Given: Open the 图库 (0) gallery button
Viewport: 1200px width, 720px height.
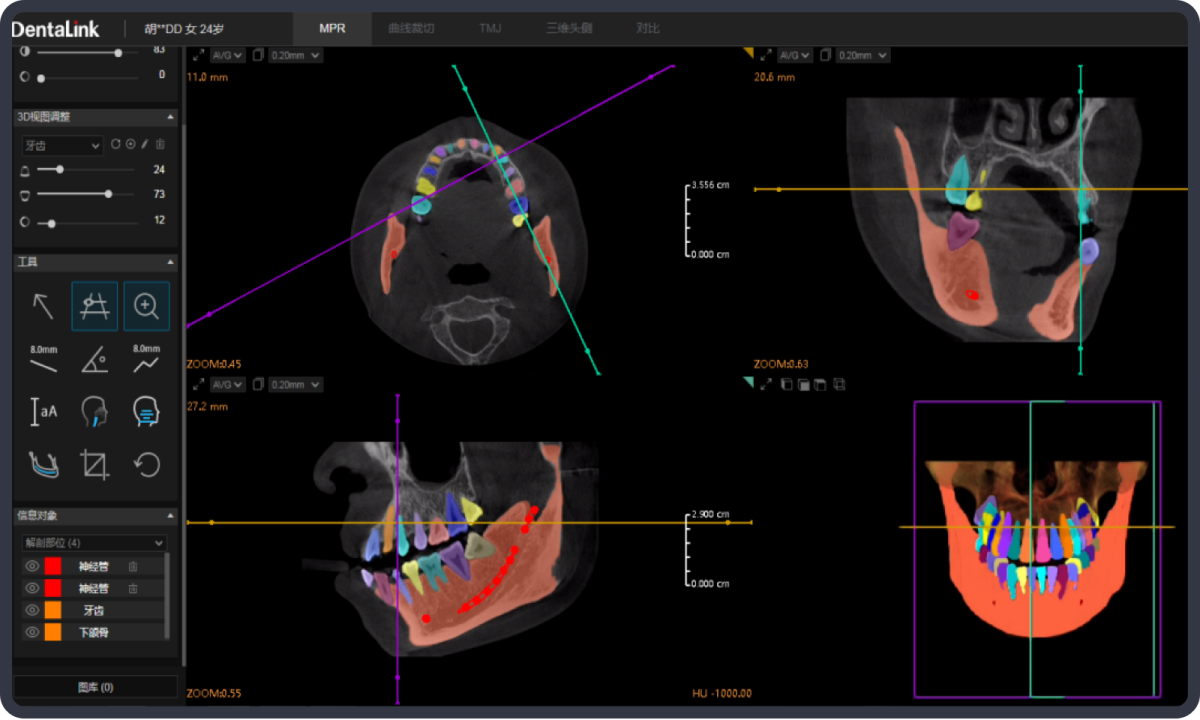Looking at the screenshot, I should 95,687.
